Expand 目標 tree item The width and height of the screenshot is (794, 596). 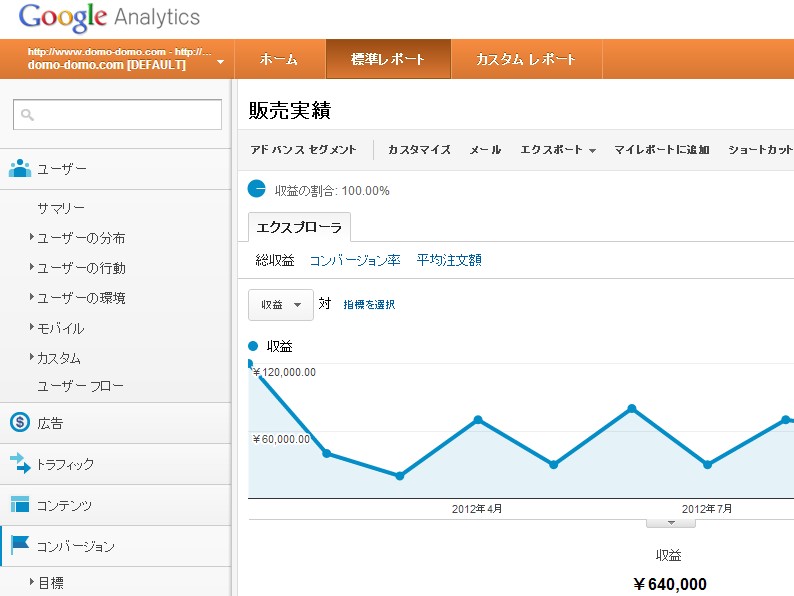click(x=31, y=582)
